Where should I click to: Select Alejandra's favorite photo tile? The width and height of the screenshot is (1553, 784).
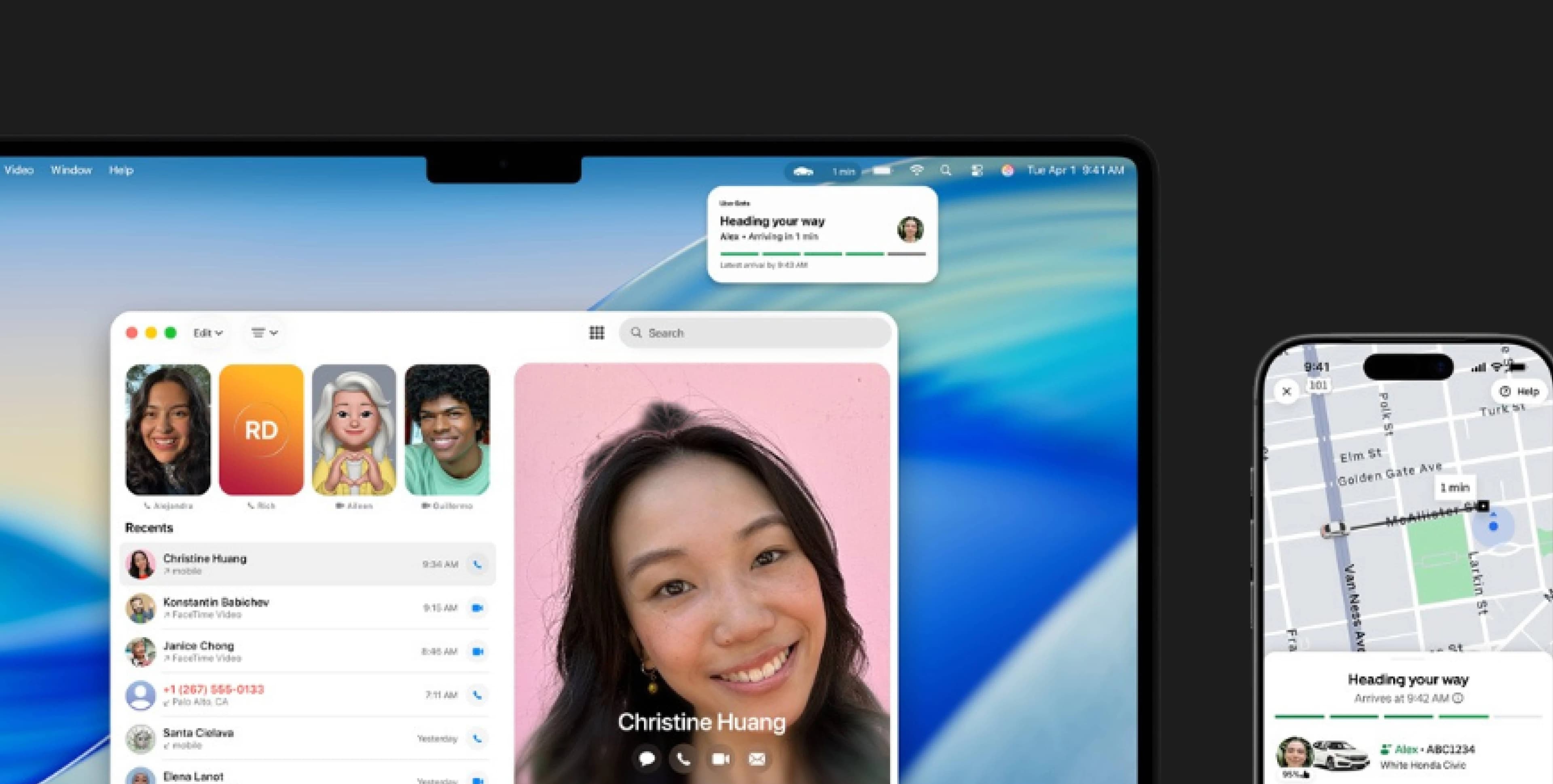[168, 430]
